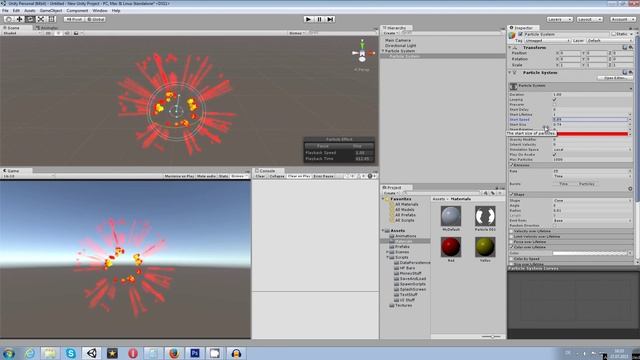Select the MyDefault material thumbnail
640x360 pixels.
click(x=451, y=216)
